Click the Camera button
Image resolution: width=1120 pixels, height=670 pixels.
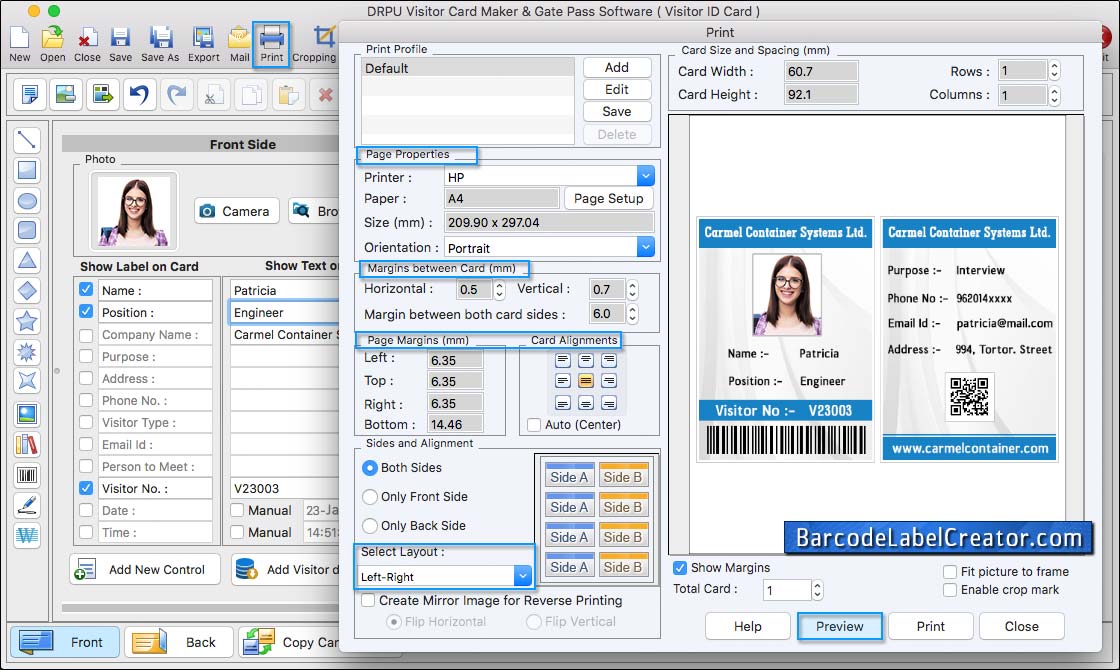pyautogui.click(x=236, y=211)
